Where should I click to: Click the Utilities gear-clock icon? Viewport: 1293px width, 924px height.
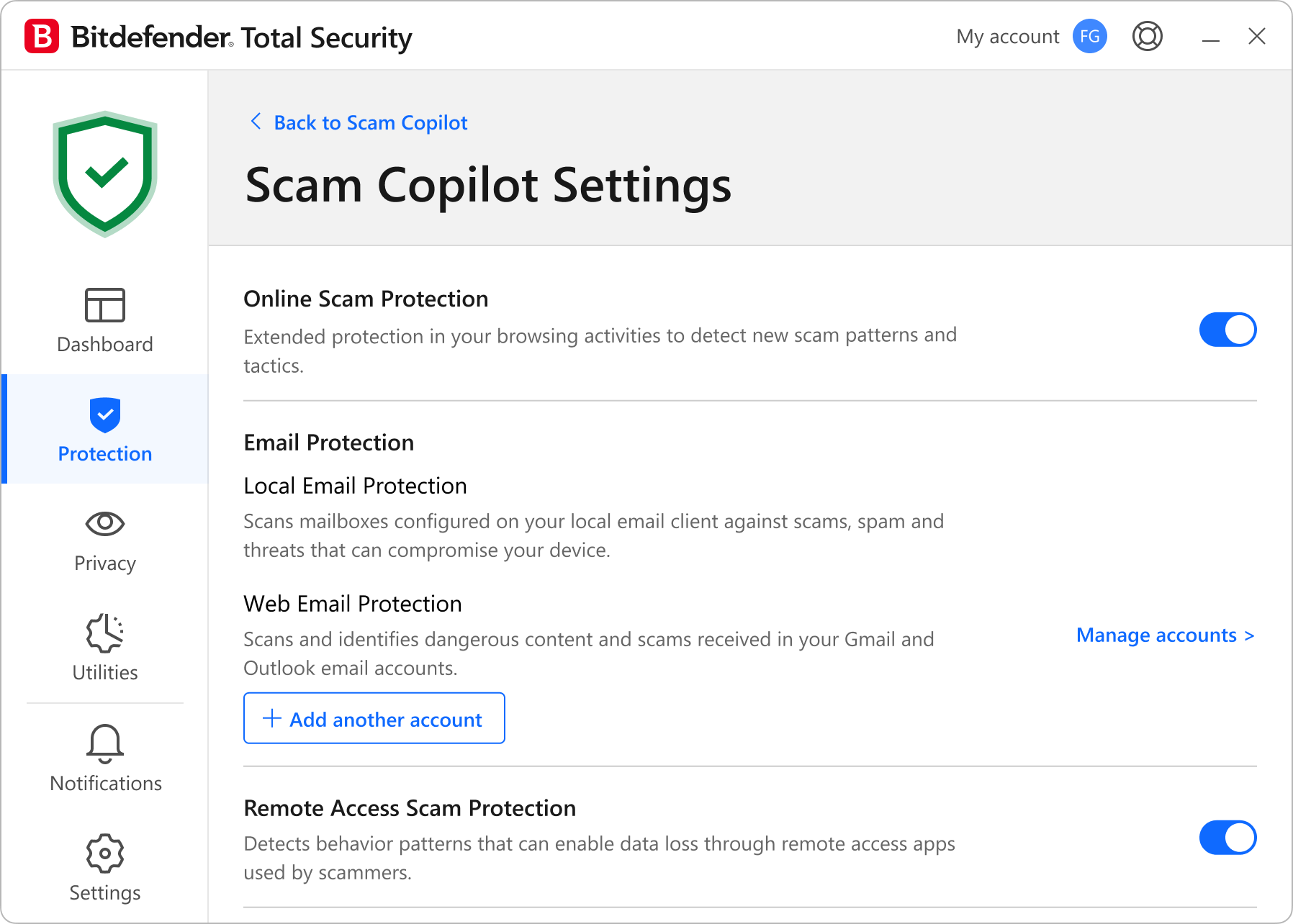click(105, 632)
